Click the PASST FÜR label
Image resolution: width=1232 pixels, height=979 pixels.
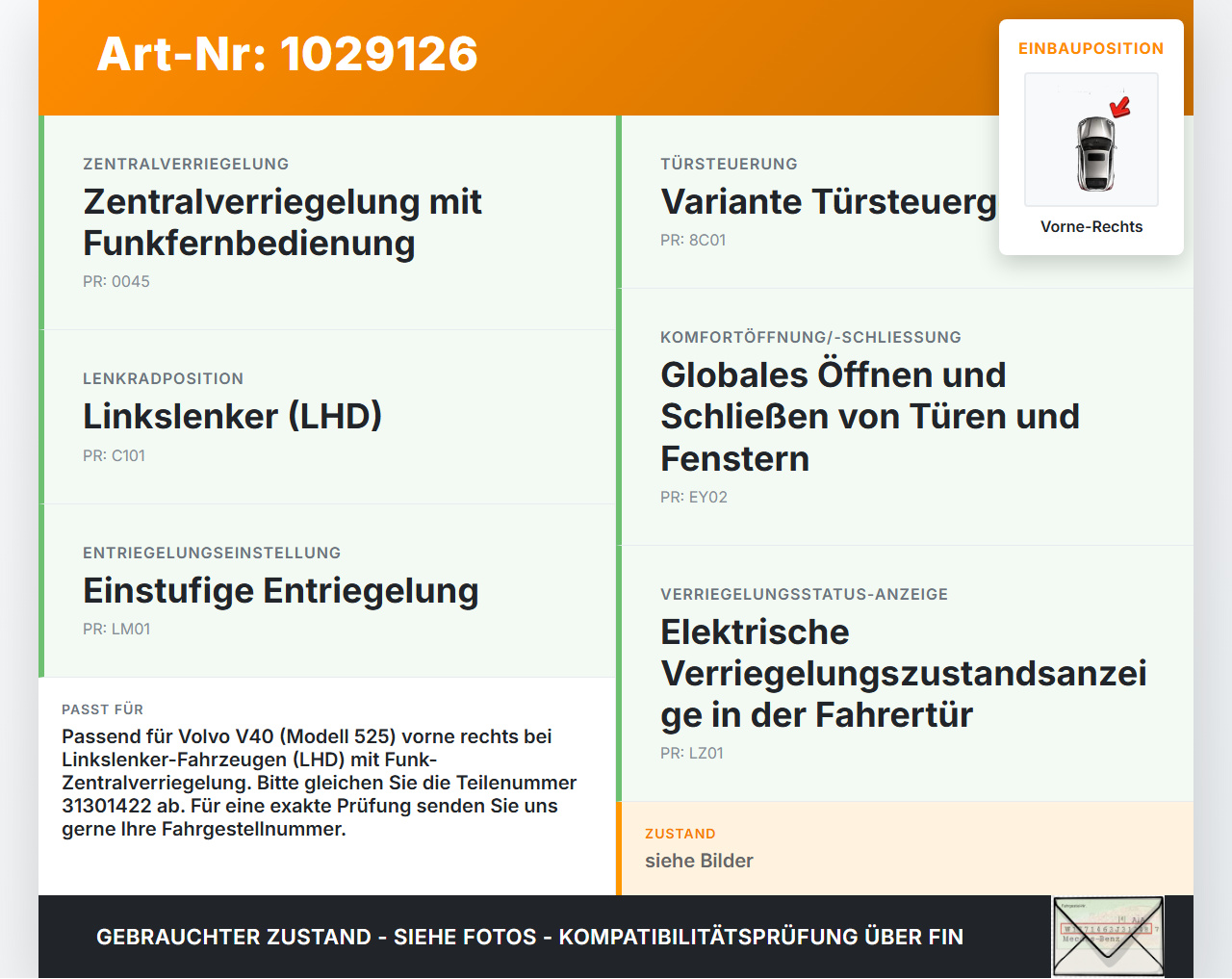click(102, 709)
